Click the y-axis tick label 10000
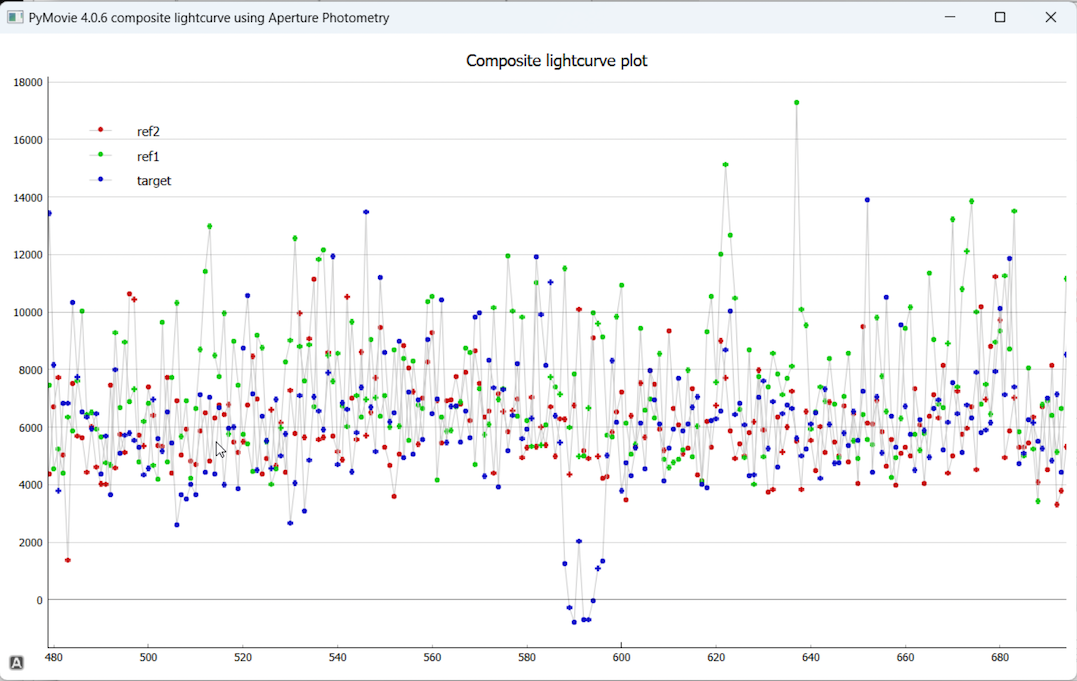This screenshot has height=681, width=1077. pos(27,313)
